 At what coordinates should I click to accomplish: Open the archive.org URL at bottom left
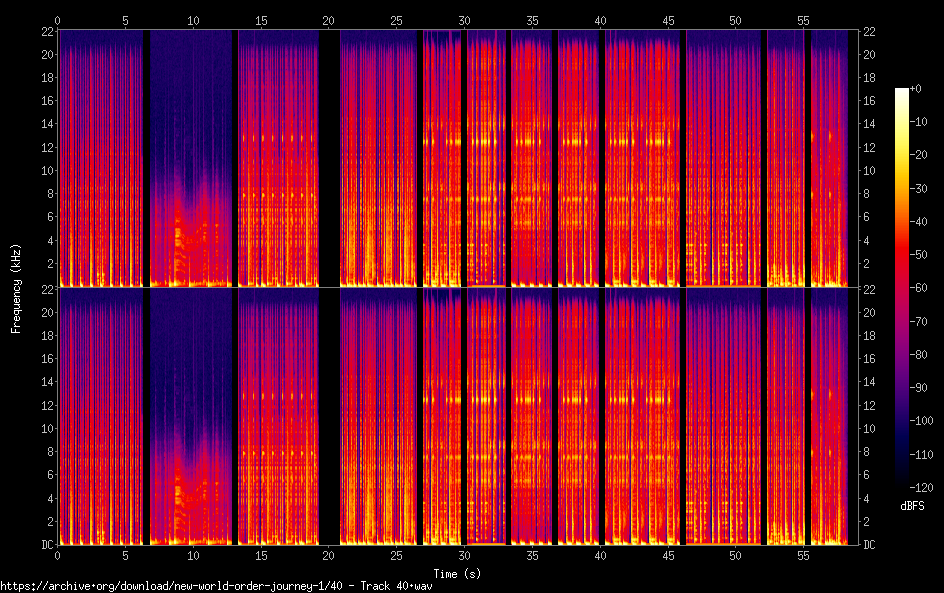[216, 586]
